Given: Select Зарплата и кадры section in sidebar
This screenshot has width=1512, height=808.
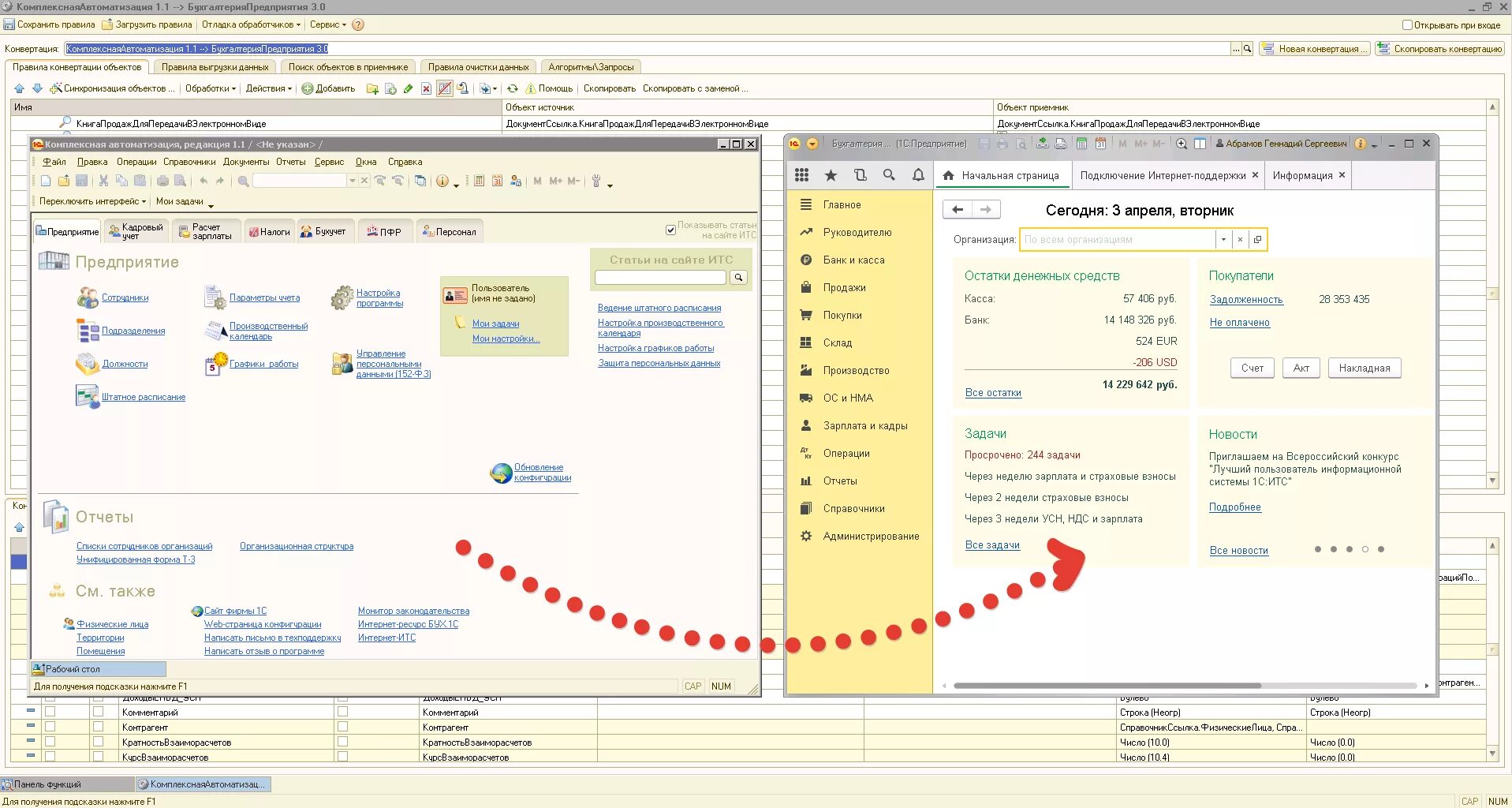Looking at the screenshot, I should (865, 425).
